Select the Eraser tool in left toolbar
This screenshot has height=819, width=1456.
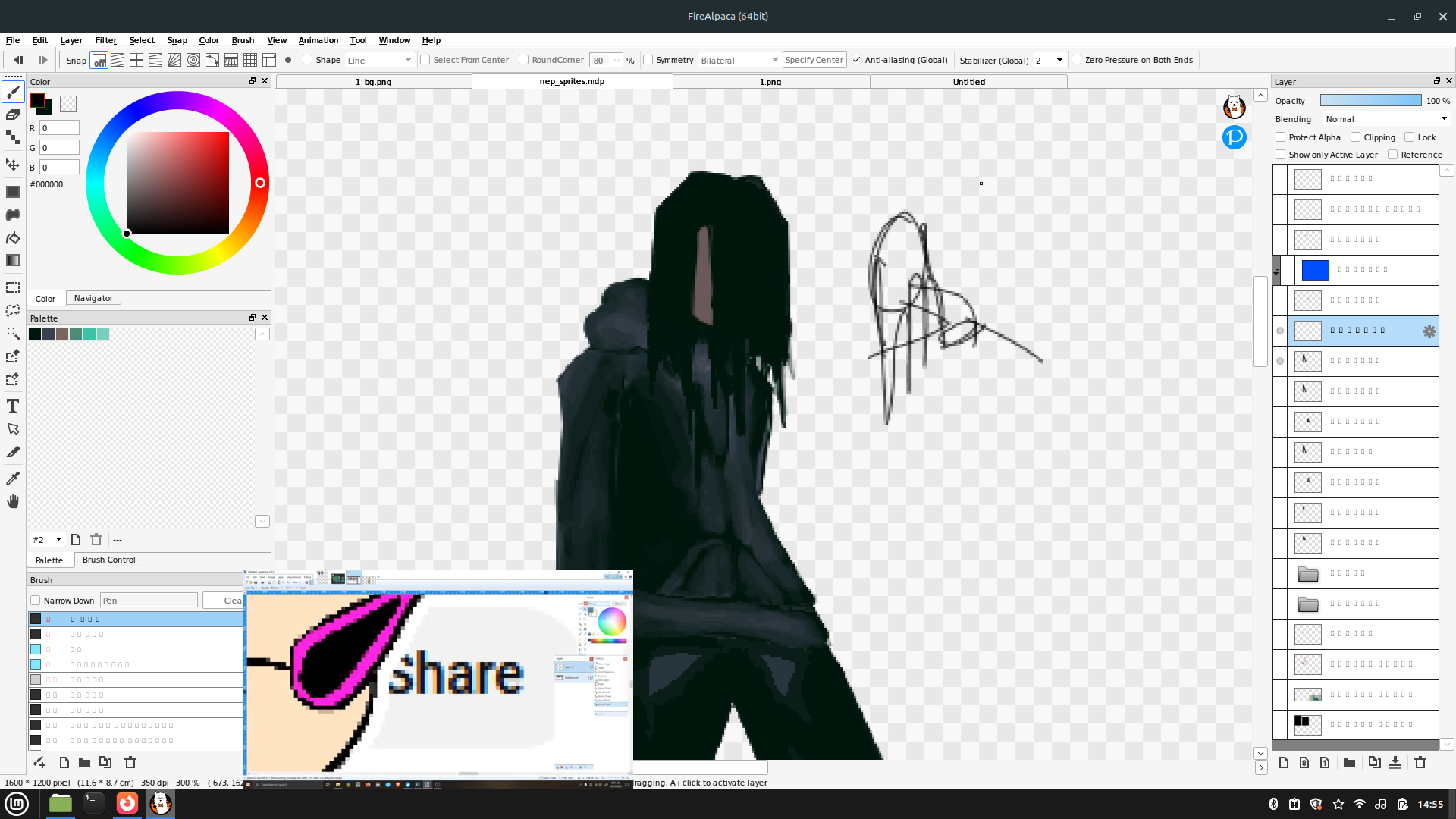[13, 115]
